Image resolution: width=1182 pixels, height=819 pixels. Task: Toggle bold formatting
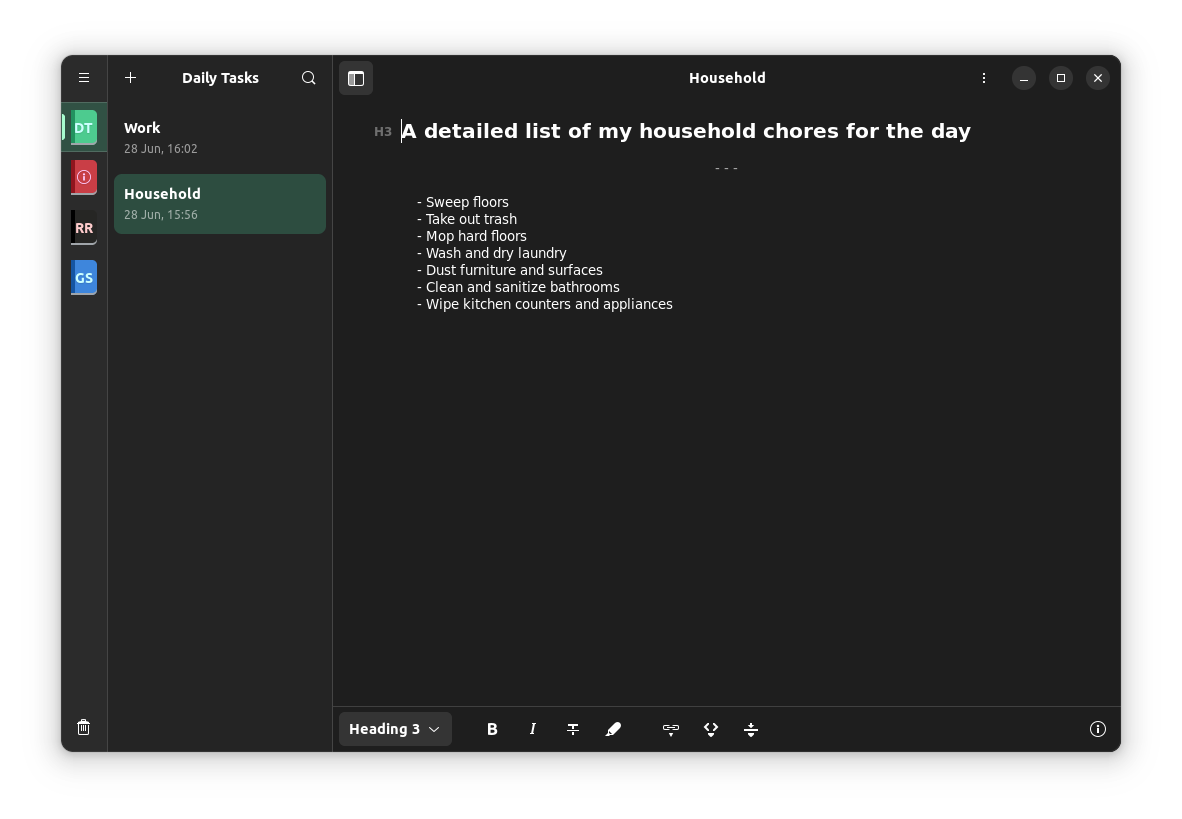pos(492,729)
